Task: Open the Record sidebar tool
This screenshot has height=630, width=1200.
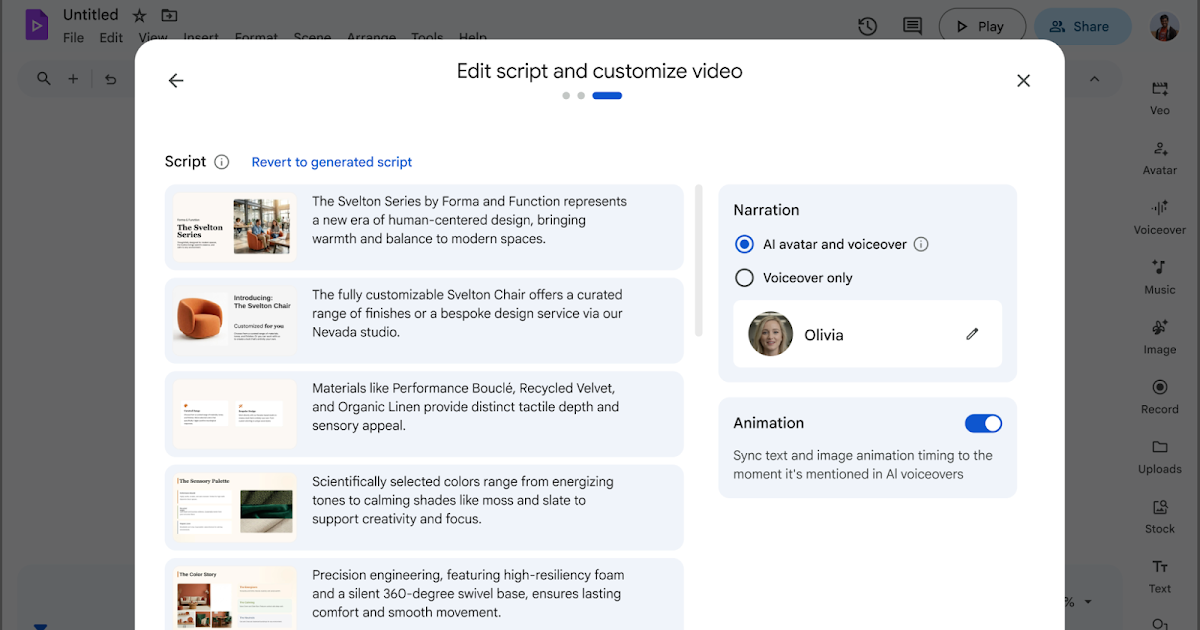Action: pos(1160,397)
